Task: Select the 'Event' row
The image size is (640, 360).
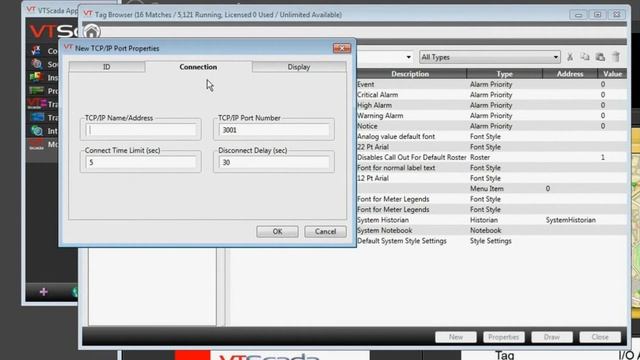Action: 491,84
